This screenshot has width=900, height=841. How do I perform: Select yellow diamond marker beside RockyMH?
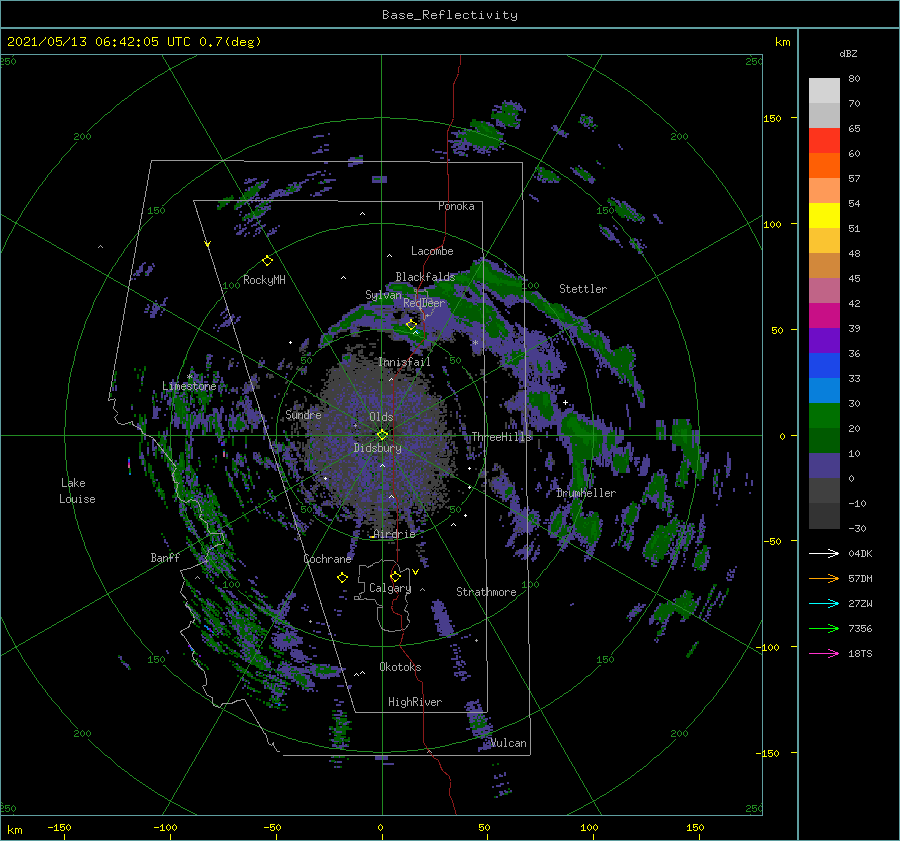[x=267, y=261]
